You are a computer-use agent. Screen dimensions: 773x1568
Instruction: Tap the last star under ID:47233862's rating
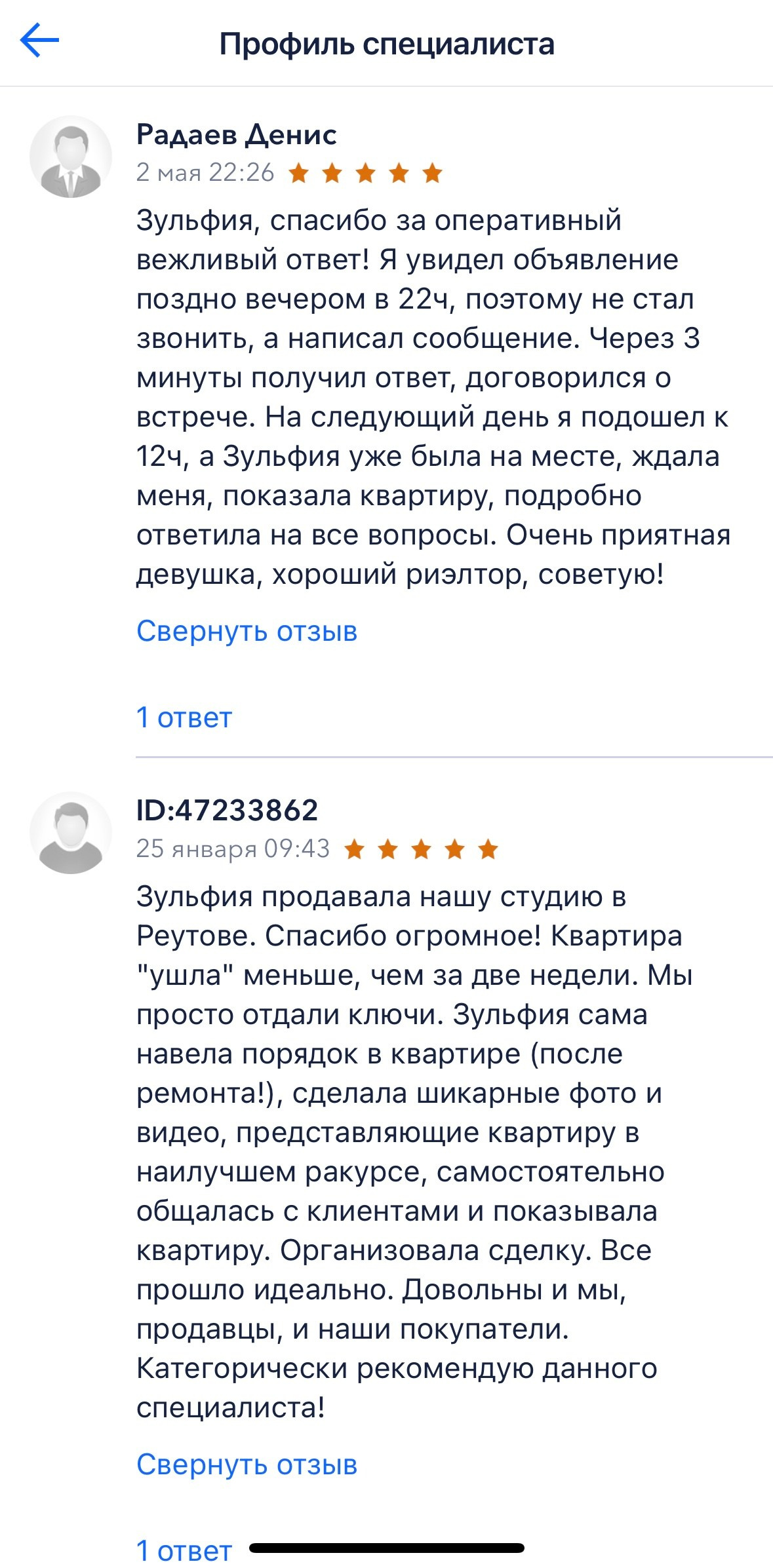click(488, 849)
